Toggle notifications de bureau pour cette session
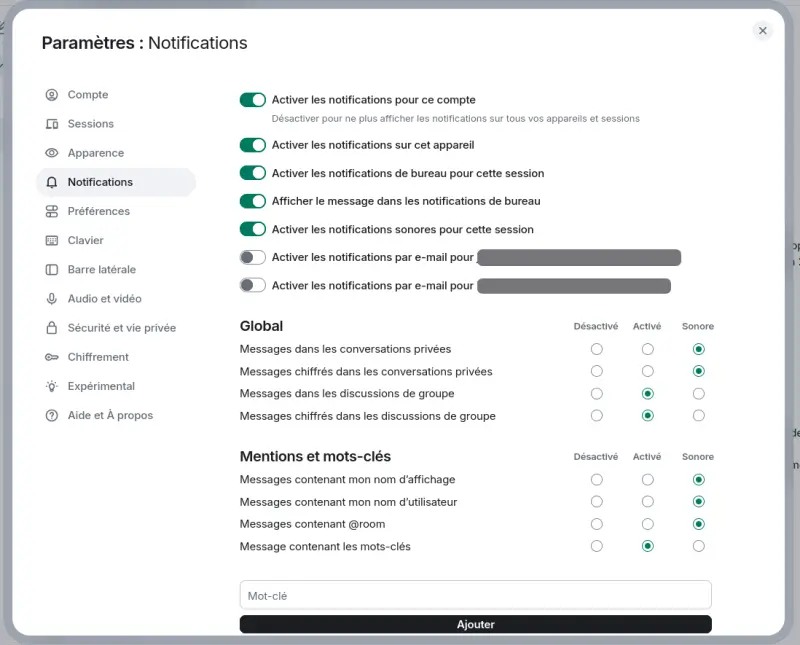800x645 pixels. pos(252,172)
